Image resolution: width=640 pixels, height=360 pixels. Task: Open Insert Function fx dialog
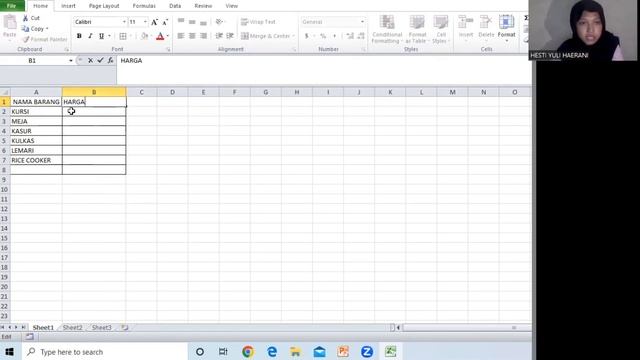click(111, 60)
